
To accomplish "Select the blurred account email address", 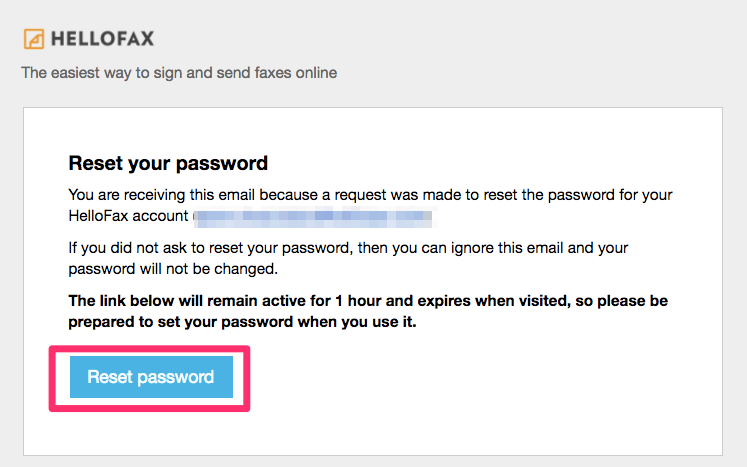I will (314, 216).
